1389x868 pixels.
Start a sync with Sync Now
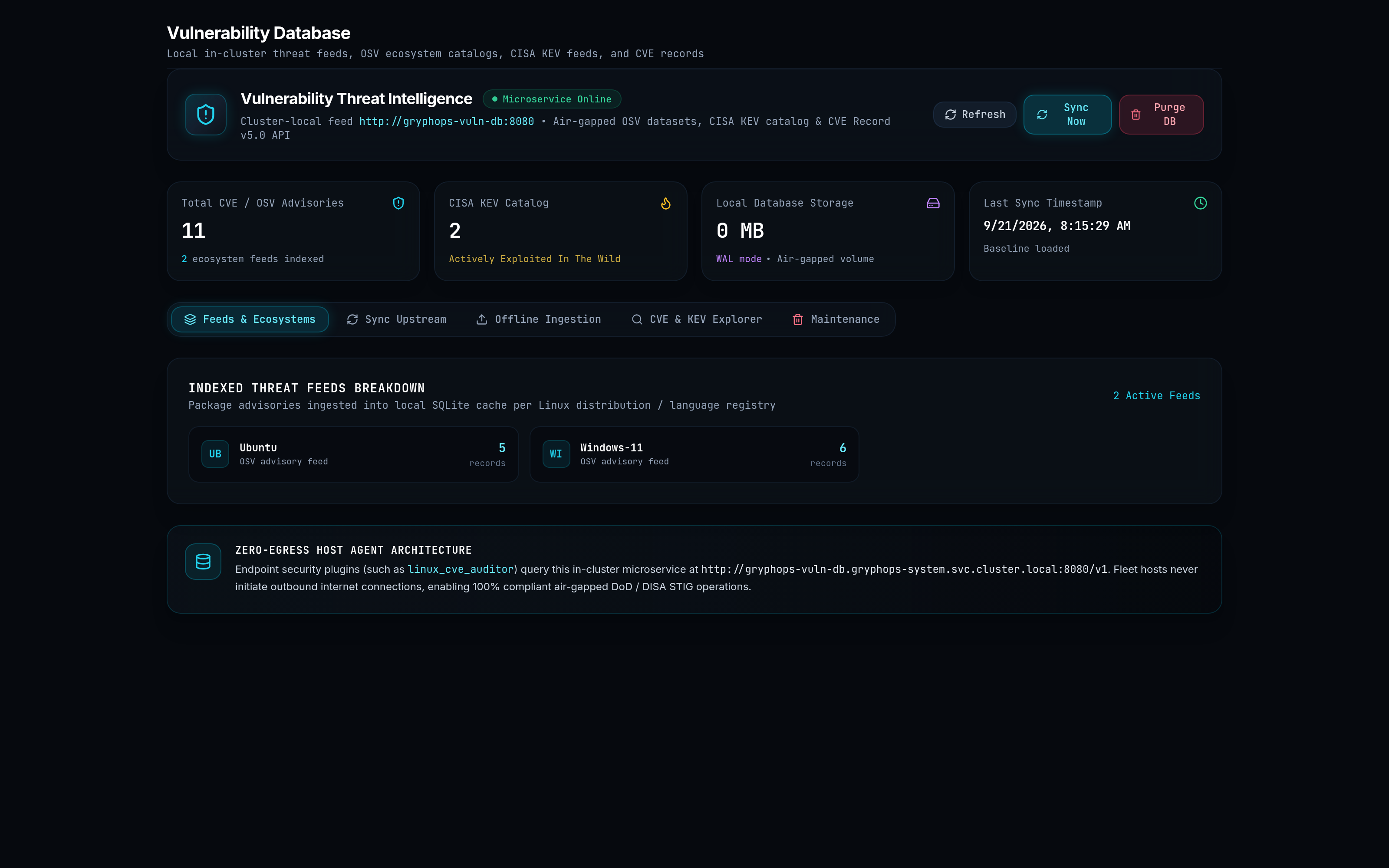pyautogui.click(x=1068, y=115)
